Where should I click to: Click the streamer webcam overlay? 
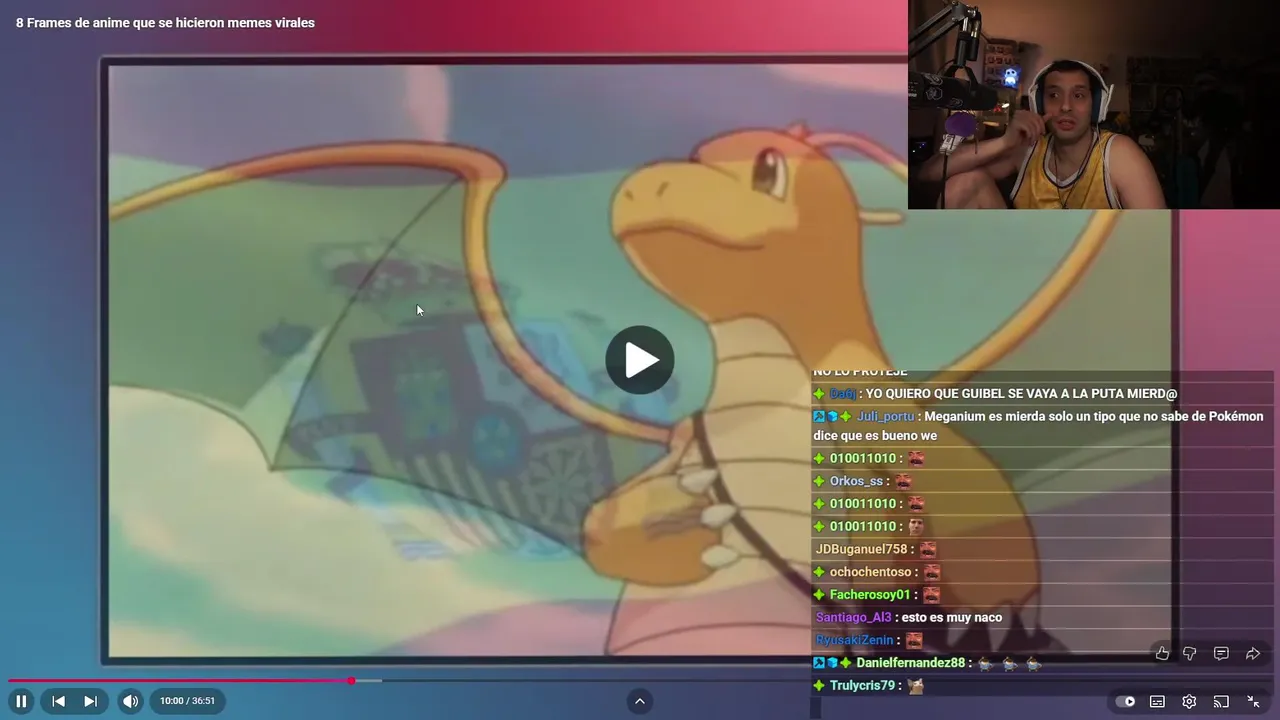1094,104
